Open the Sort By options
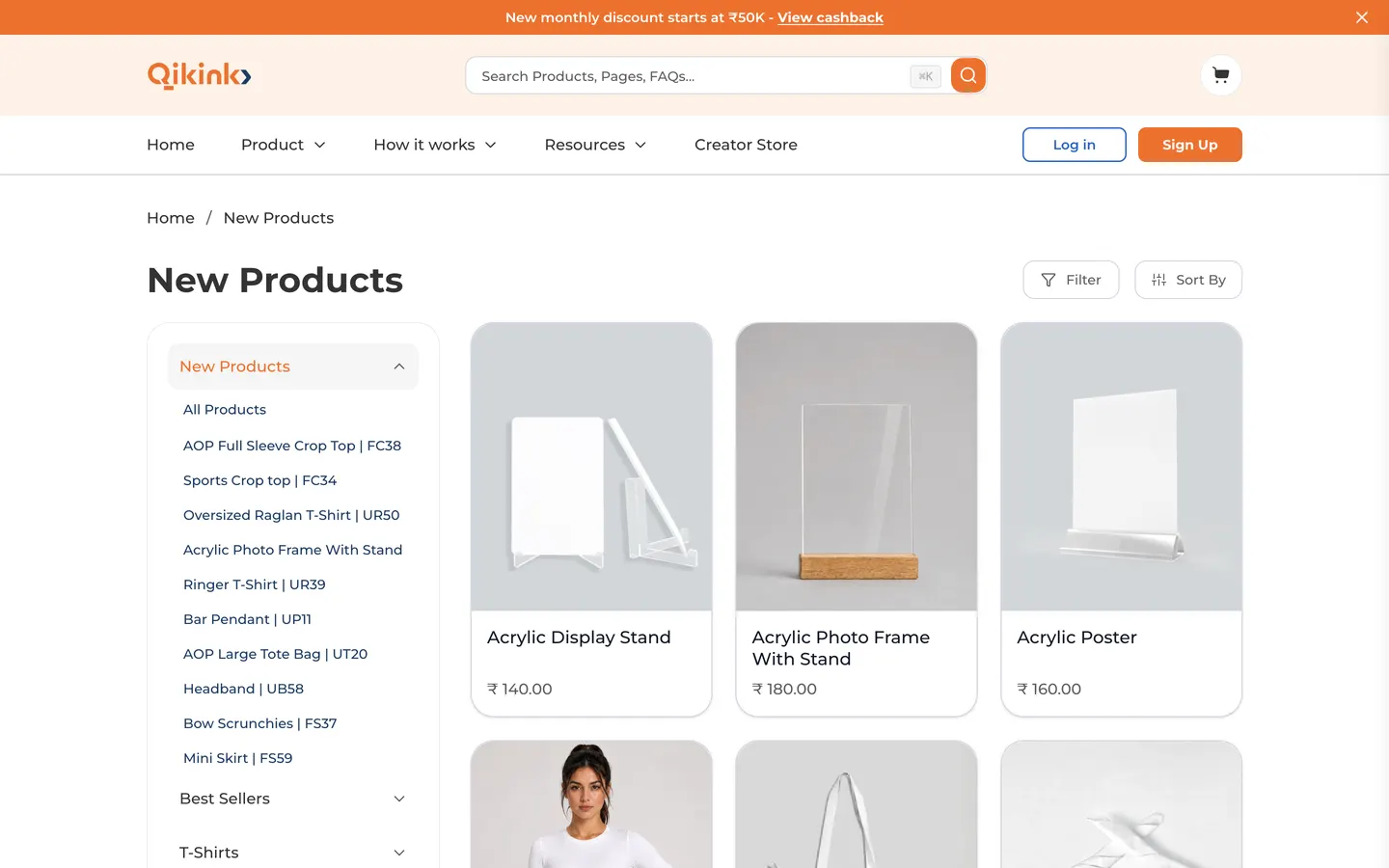The height and width of the screenshot is (868, 1389). pos(1188,280)
